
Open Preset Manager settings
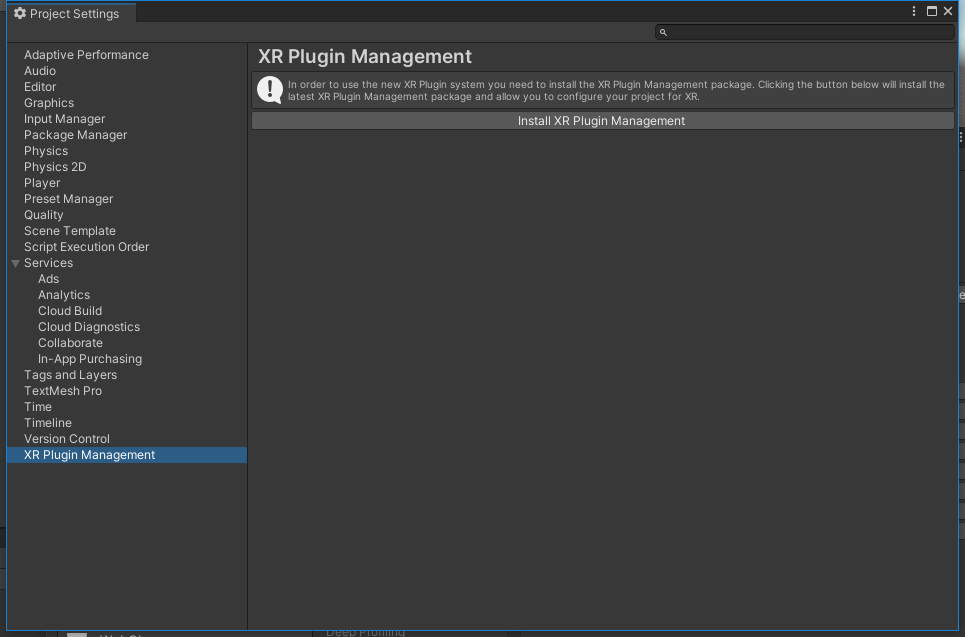(x=68, y=199)
